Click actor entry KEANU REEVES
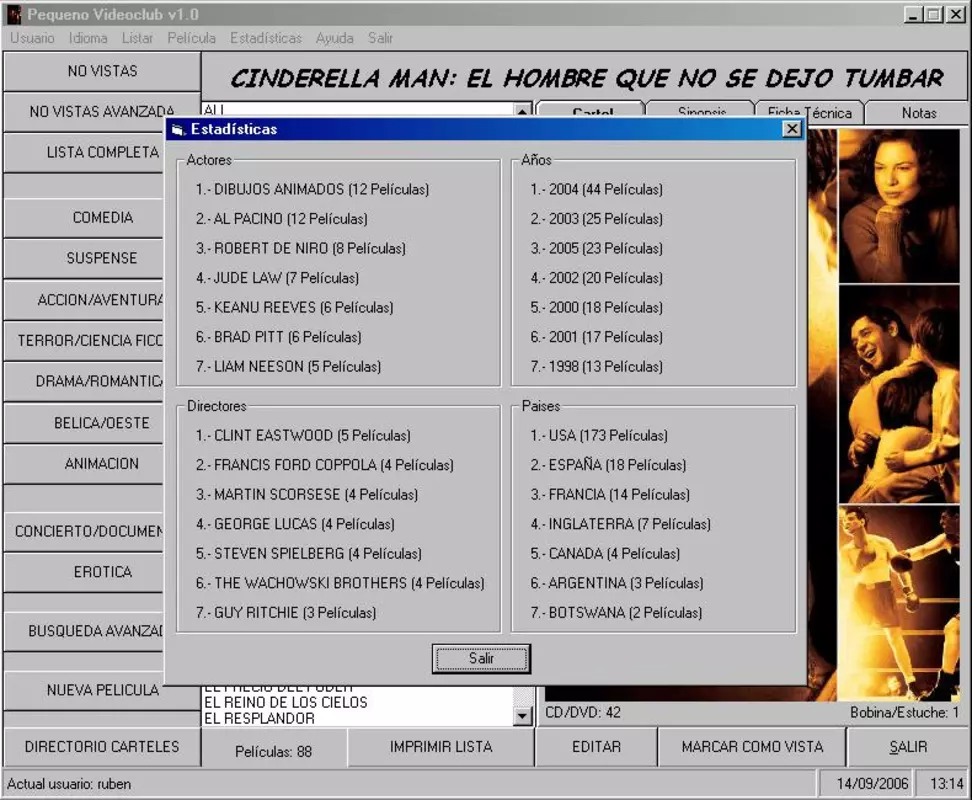The height and width of the screenshot is (800, 972). click(294, 307)
